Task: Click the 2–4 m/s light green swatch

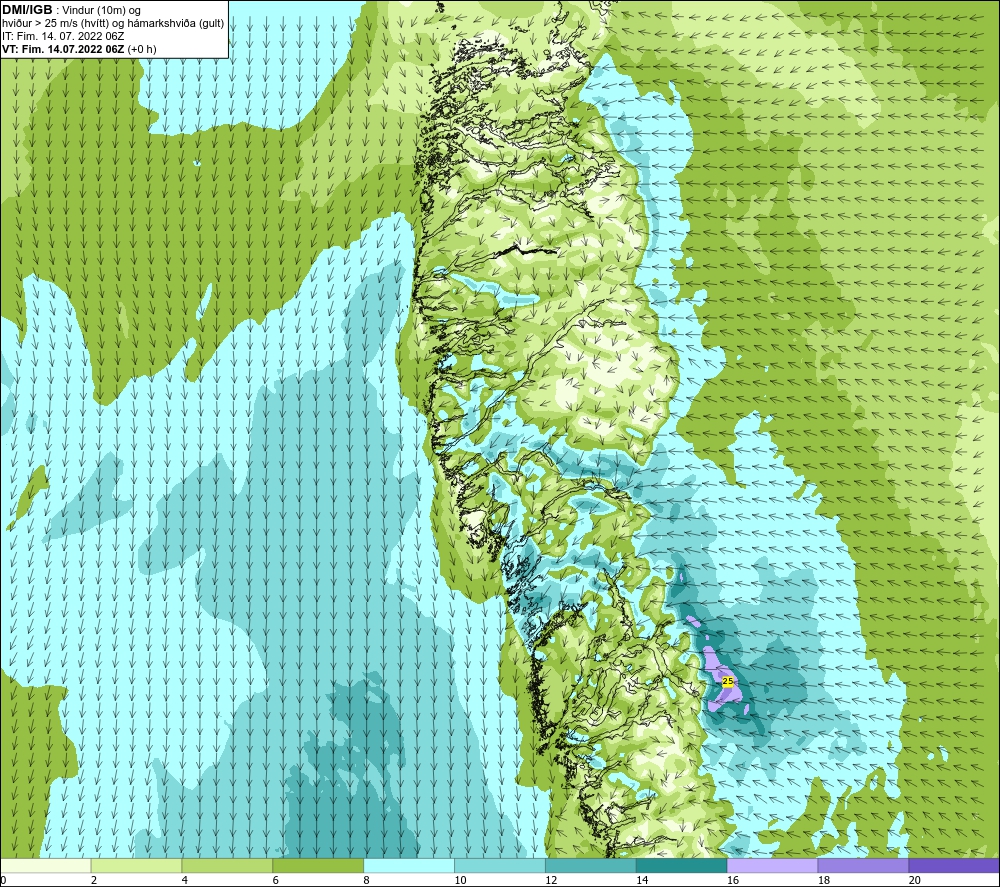Action: [136, 865]
